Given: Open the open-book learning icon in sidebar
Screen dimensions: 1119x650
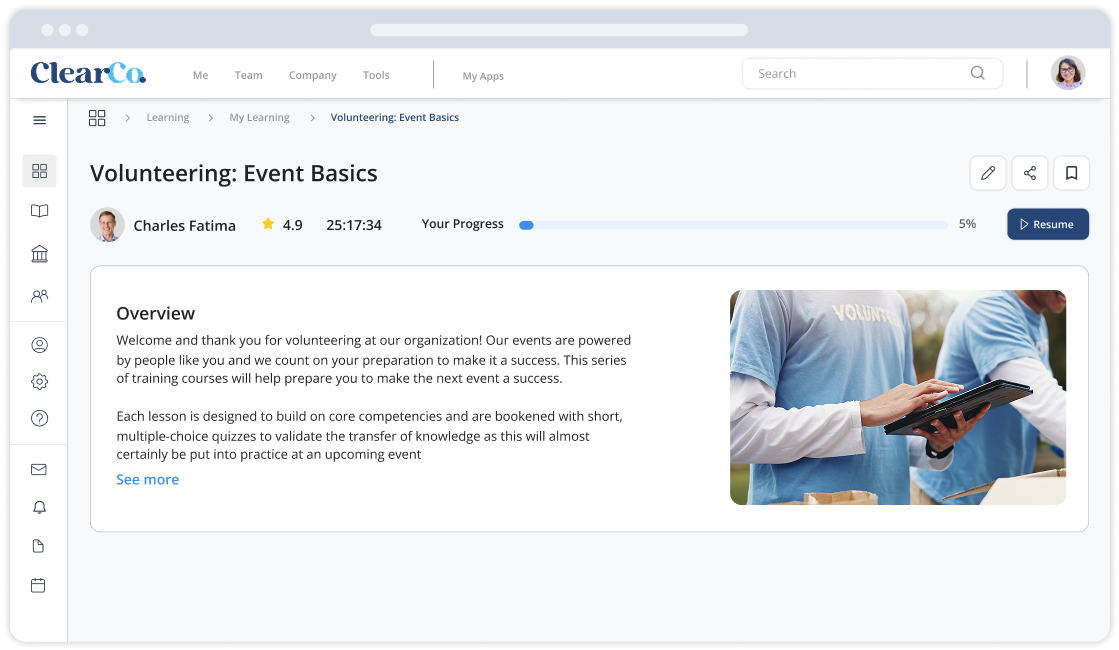Looking at the screenshot, I should pyautogui.click(x=40, y=211).
